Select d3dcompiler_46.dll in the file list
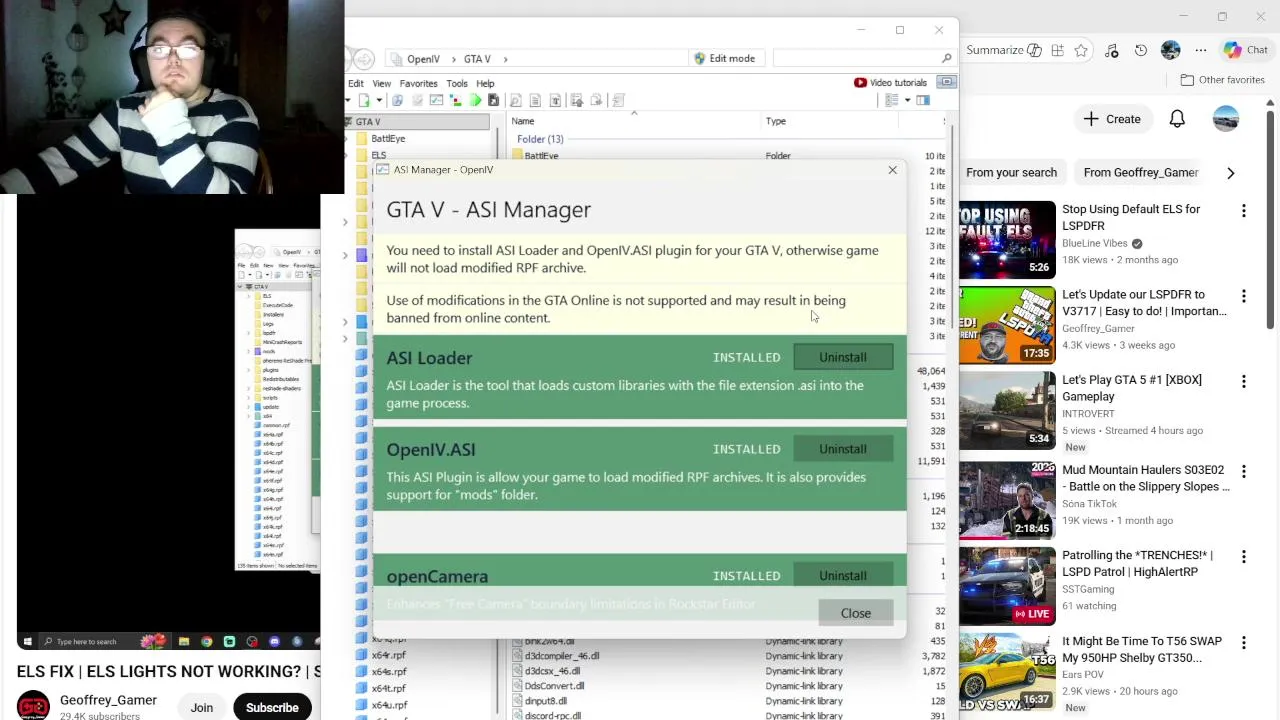Viewport: 1280px width, 720px height. [x=562, y=656]
